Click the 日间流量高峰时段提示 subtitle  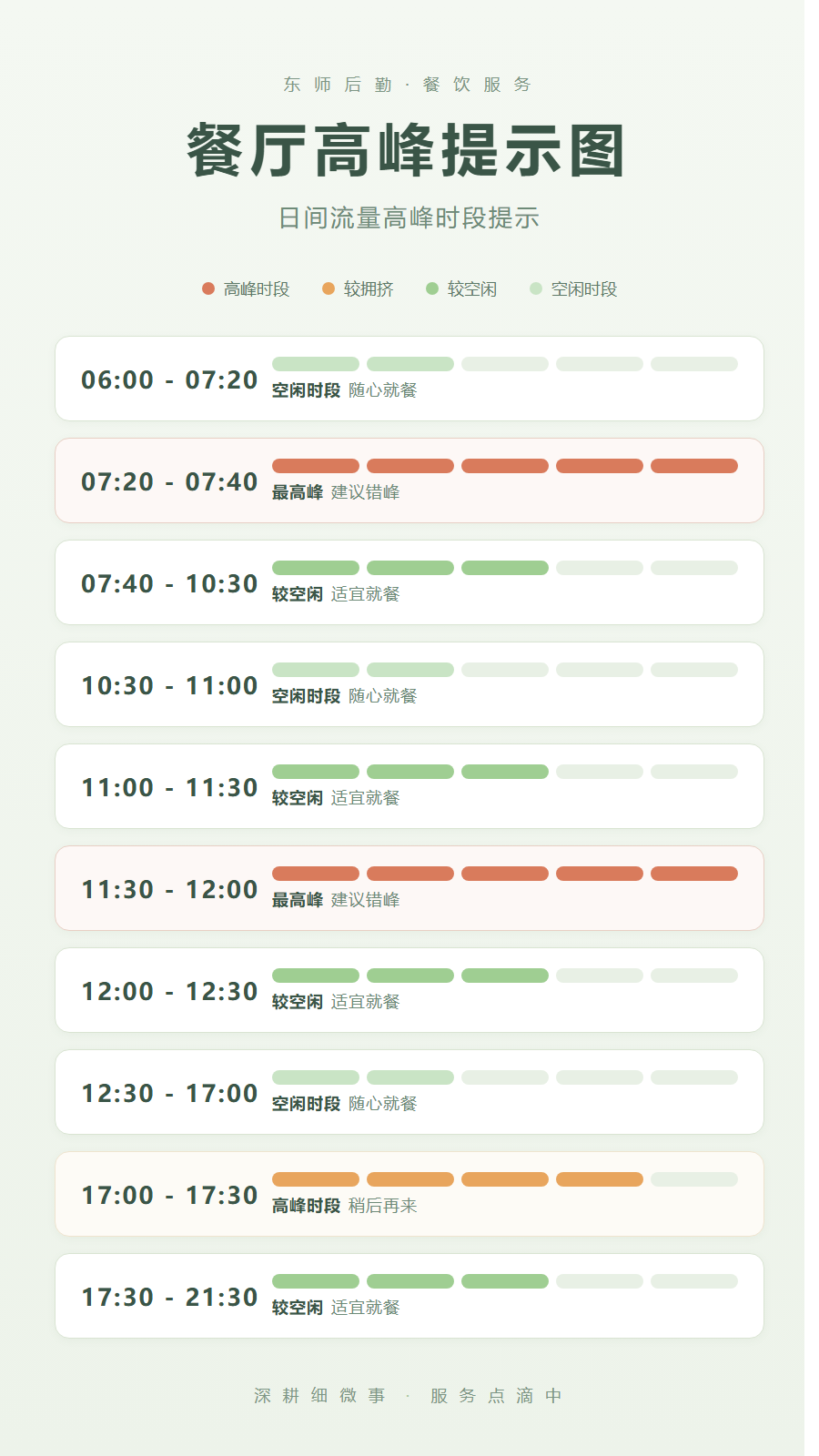[x=409, y=218]
